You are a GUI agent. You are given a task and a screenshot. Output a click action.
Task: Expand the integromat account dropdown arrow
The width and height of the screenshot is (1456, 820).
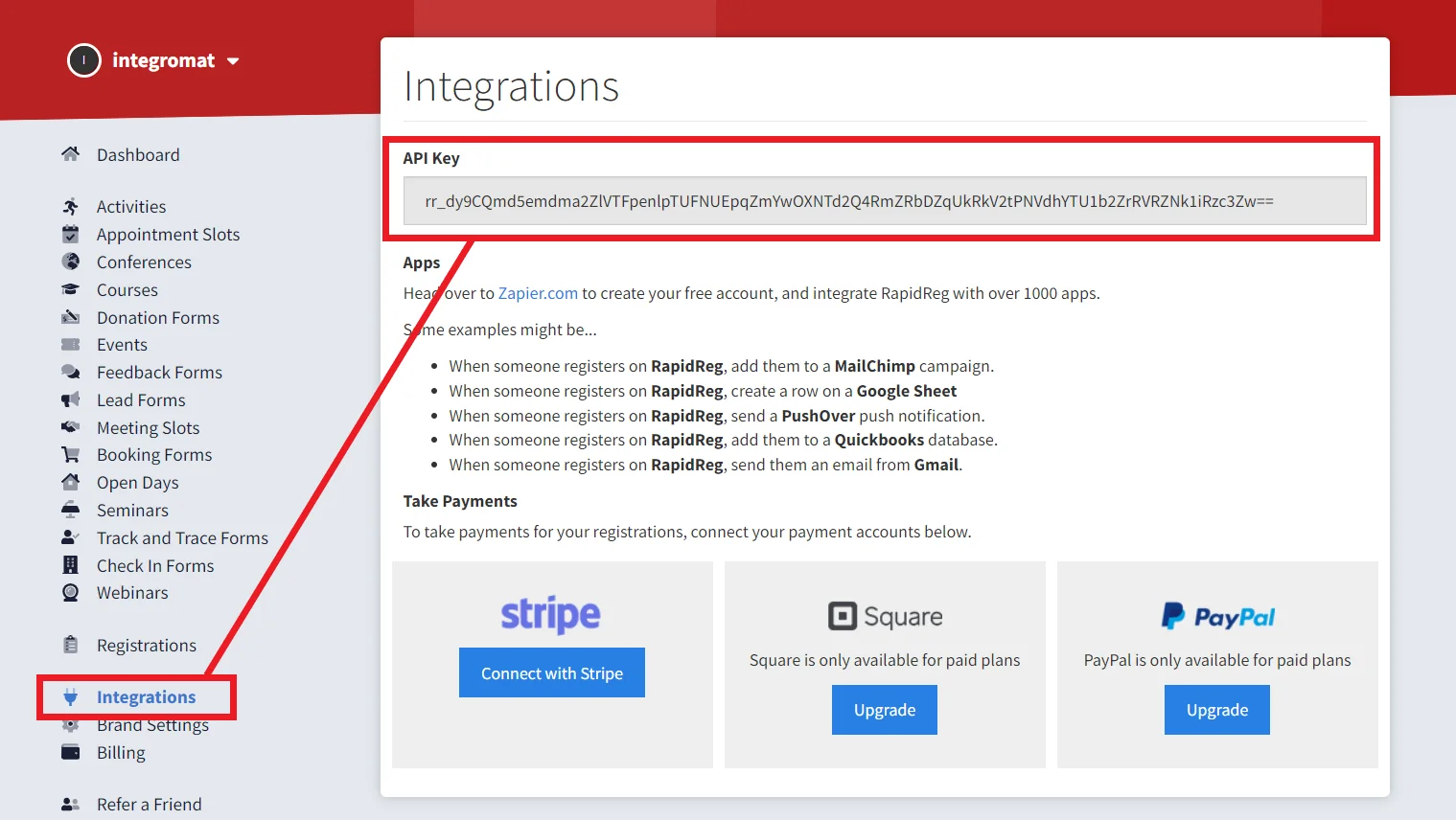pyautogui.click(x=233, y=61)
